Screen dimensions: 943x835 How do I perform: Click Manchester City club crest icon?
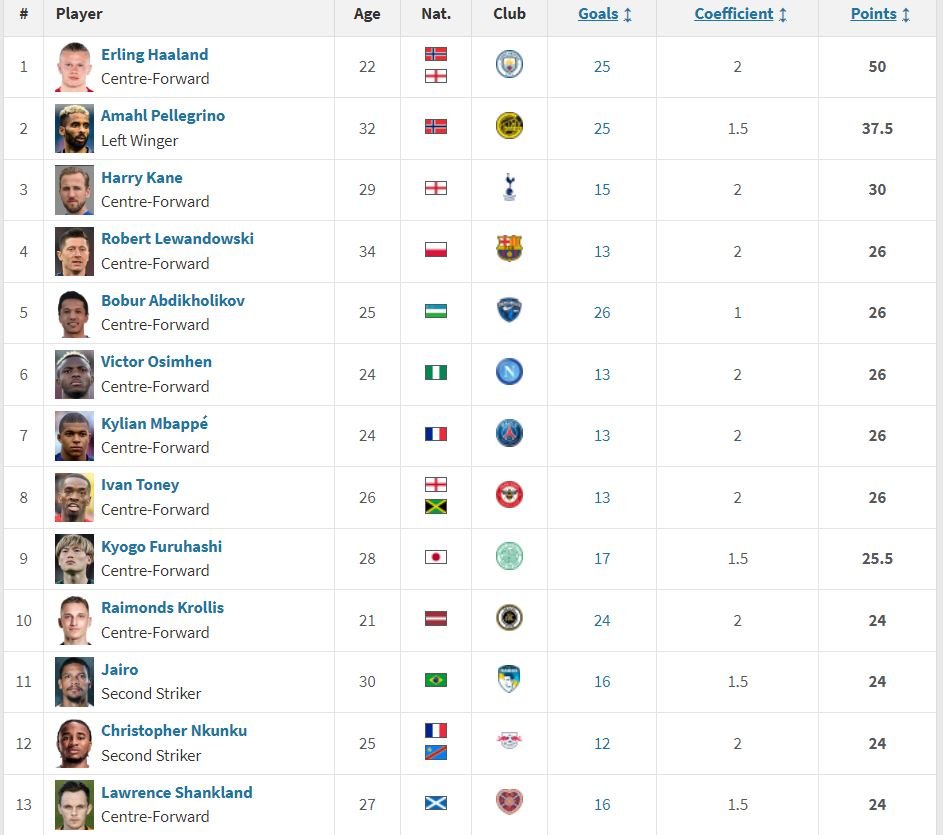(509, 65)
